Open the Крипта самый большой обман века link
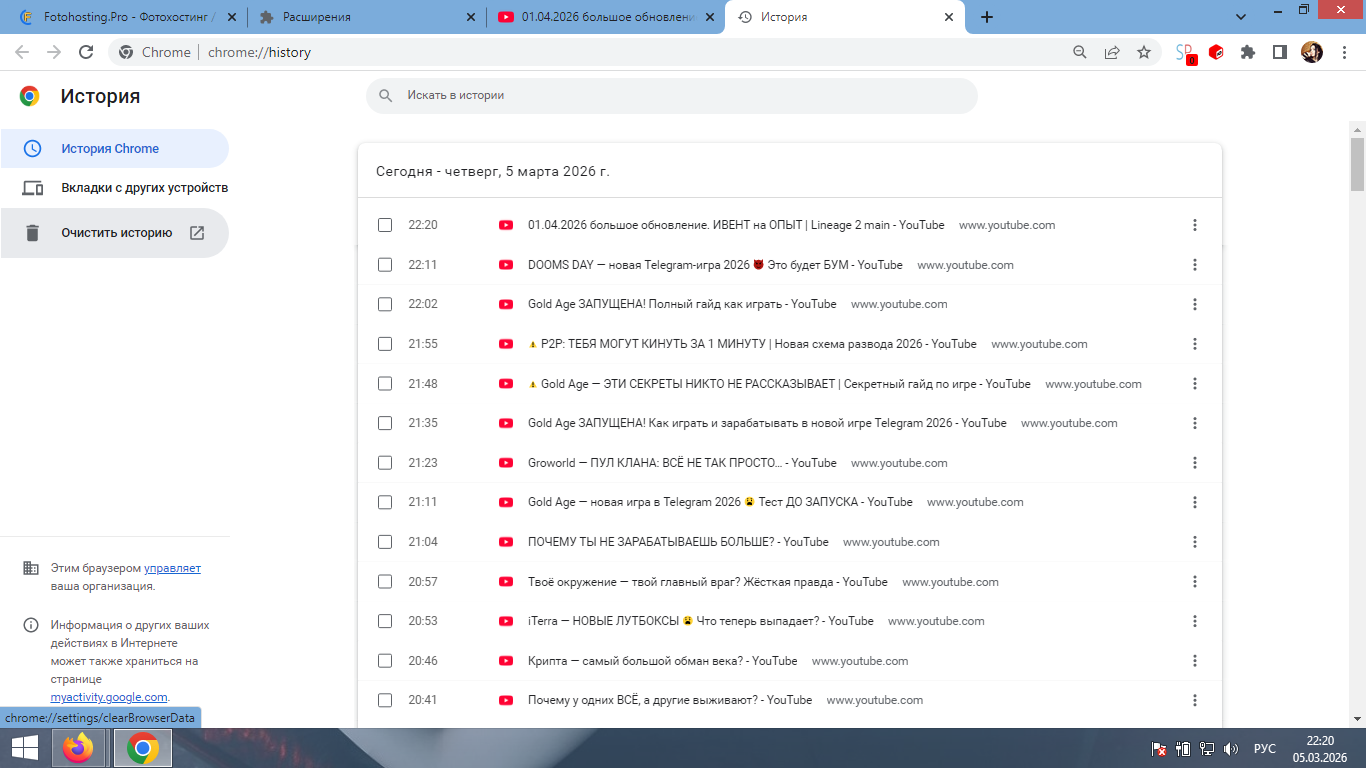 click(x=663, y=661)
